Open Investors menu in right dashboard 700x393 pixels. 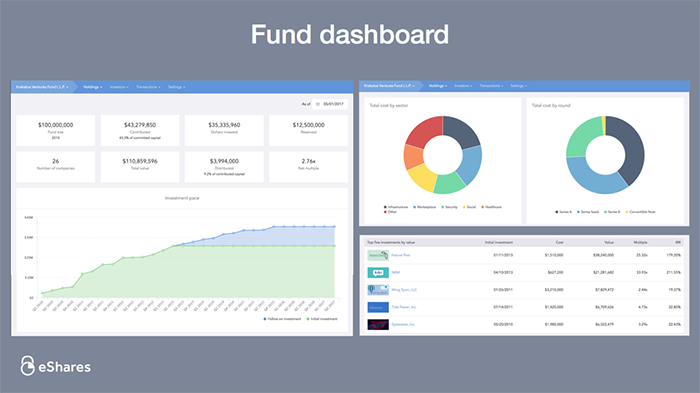(x=463, y=86)
